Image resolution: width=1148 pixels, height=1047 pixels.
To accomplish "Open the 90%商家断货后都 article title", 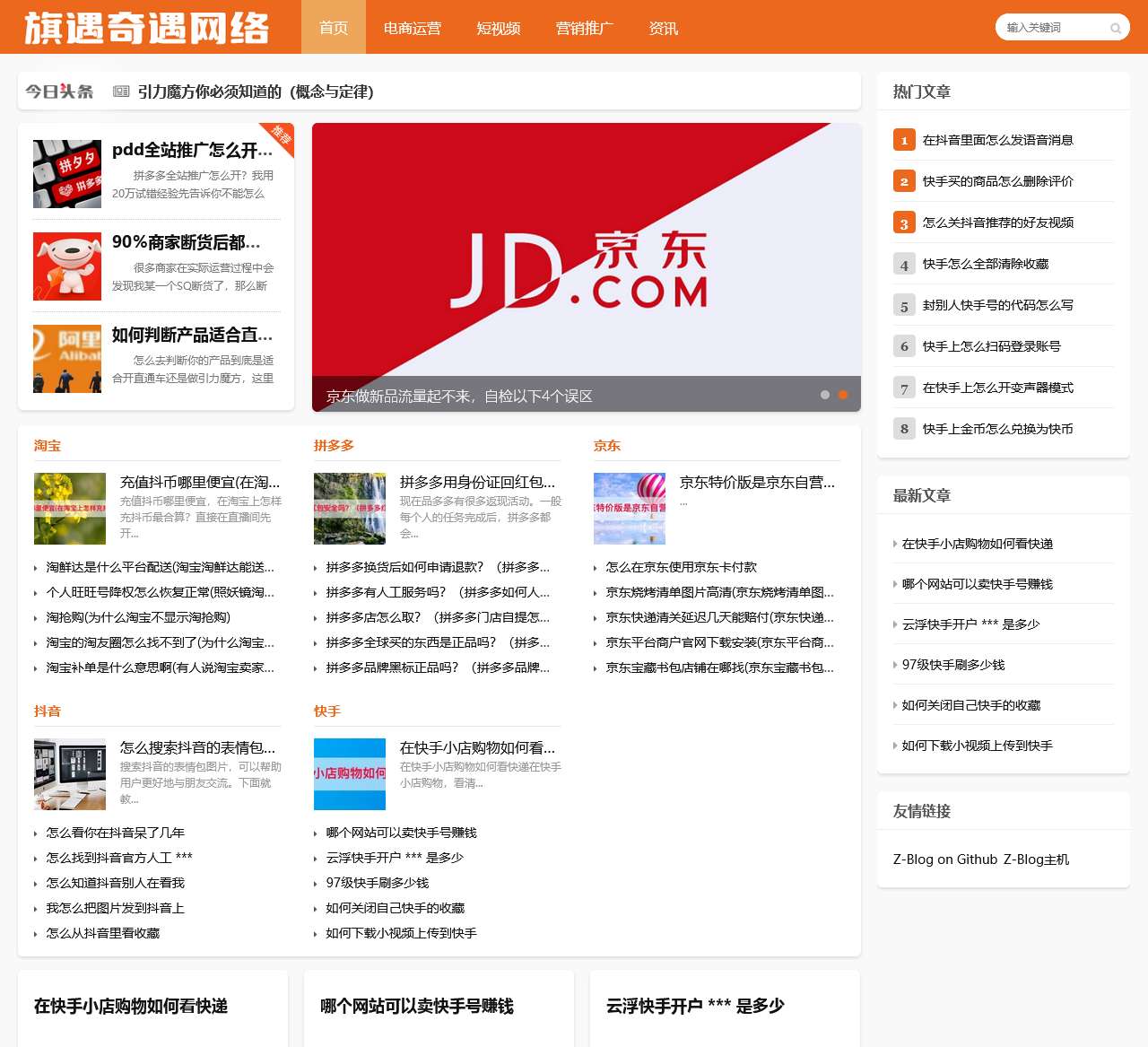I will pyautogui.click(x=187, y=242).
